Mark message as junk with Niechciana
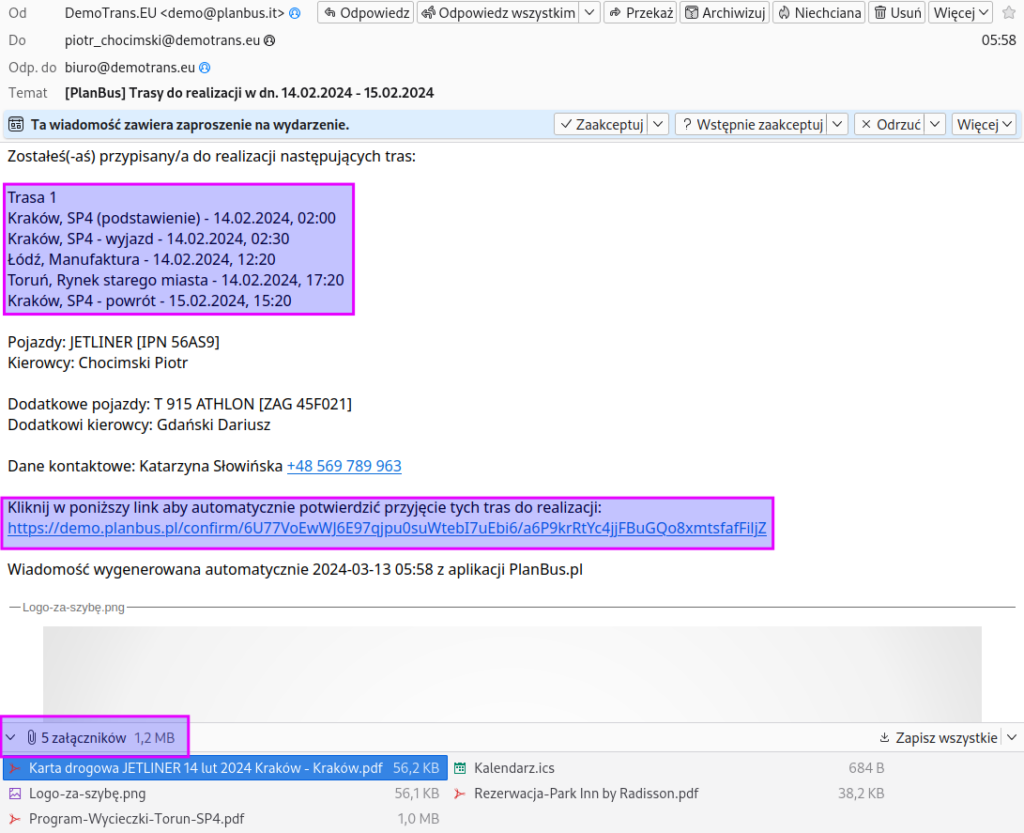Screen dimensions: 1024x833 [x=818, y=13]
